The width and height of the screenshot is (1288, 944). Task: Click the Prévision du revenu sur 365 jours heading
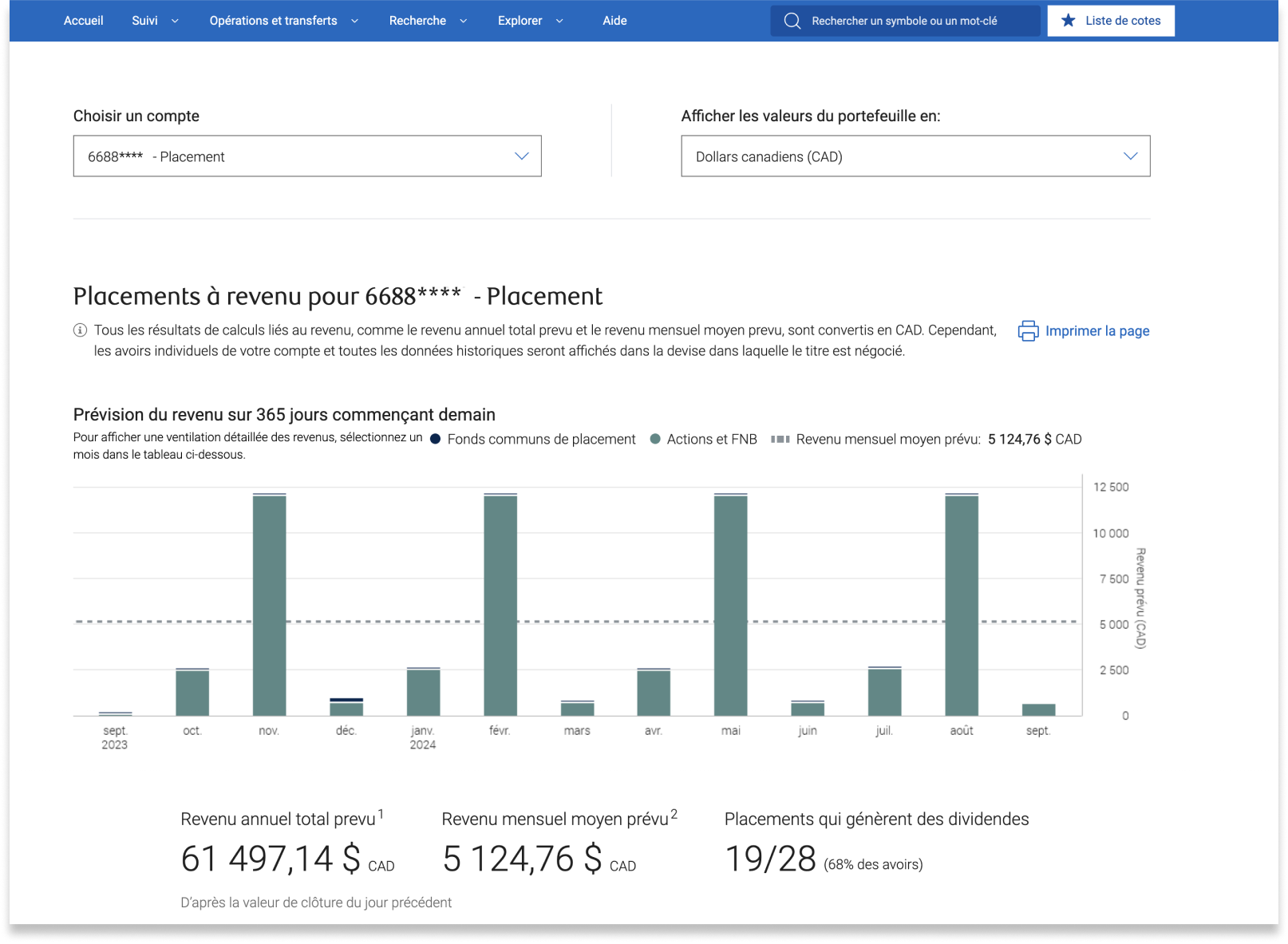[x=284, y=414]
